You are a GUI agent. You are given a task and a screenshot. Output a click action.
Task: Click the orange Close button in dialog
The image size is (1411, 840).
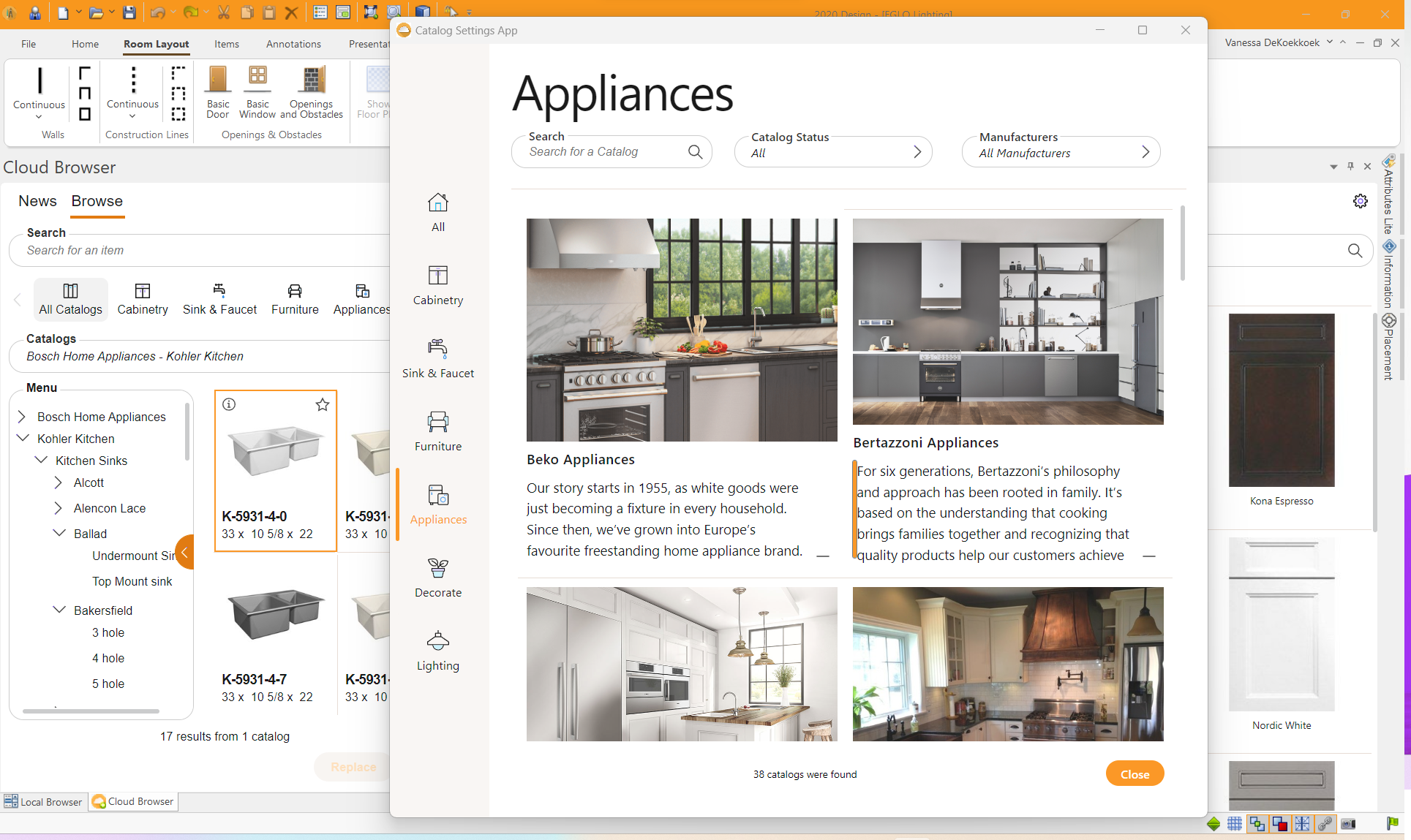(1135, 773)
